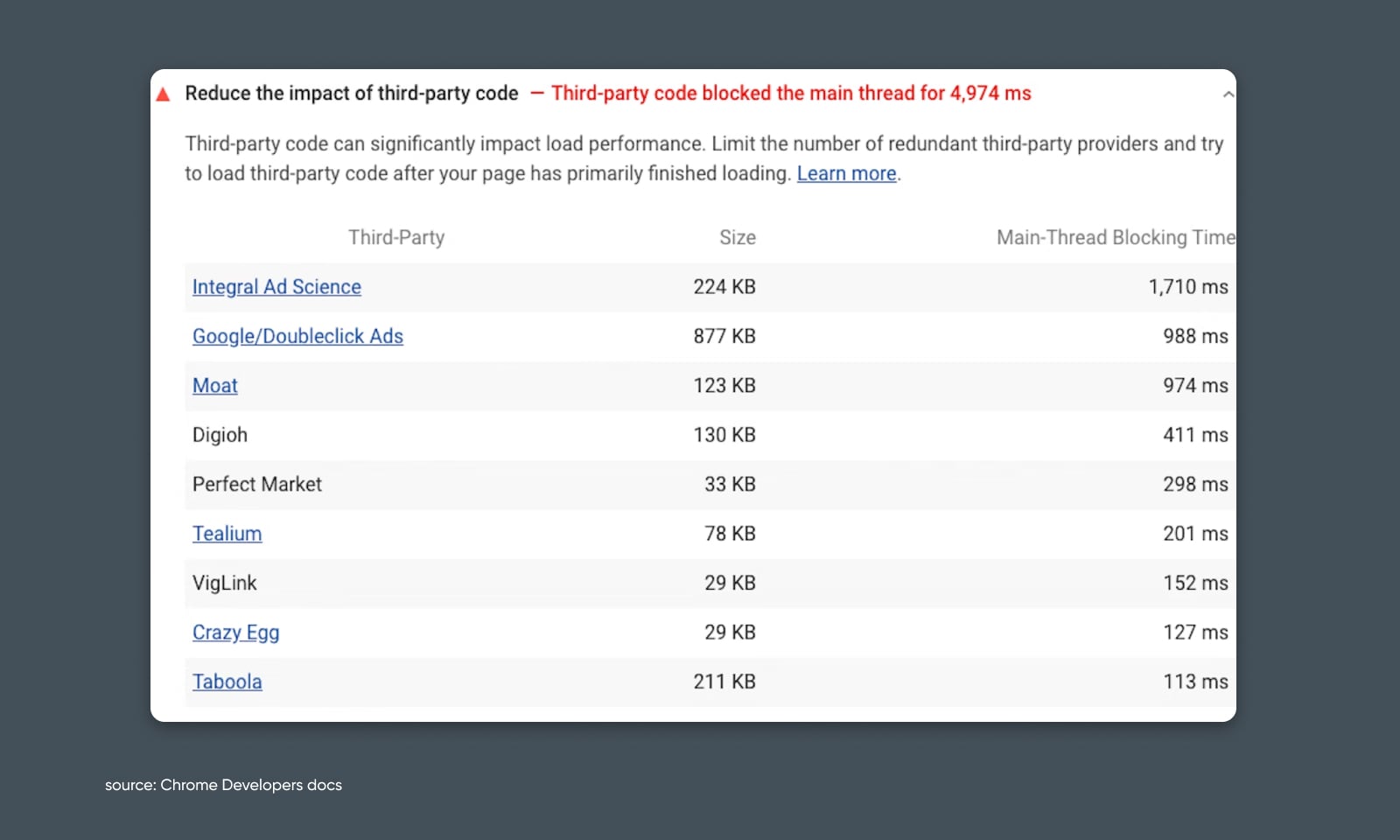Click the red warning triangle icon

(163, 94)
